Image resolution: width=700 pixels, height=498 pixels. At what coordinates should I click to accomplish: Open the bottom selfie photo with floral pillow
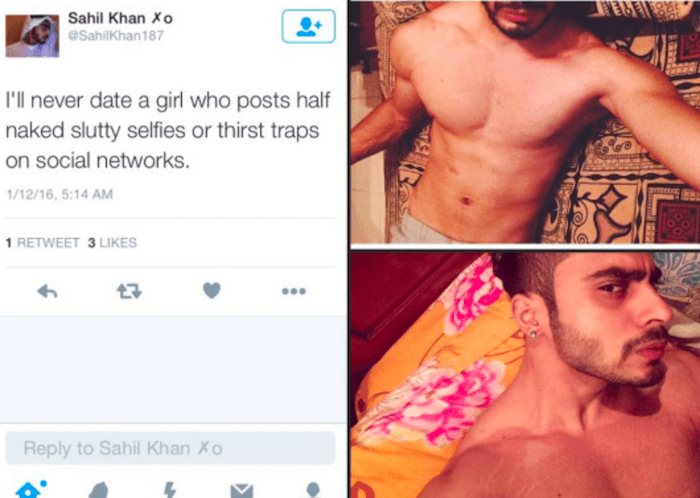525,375
